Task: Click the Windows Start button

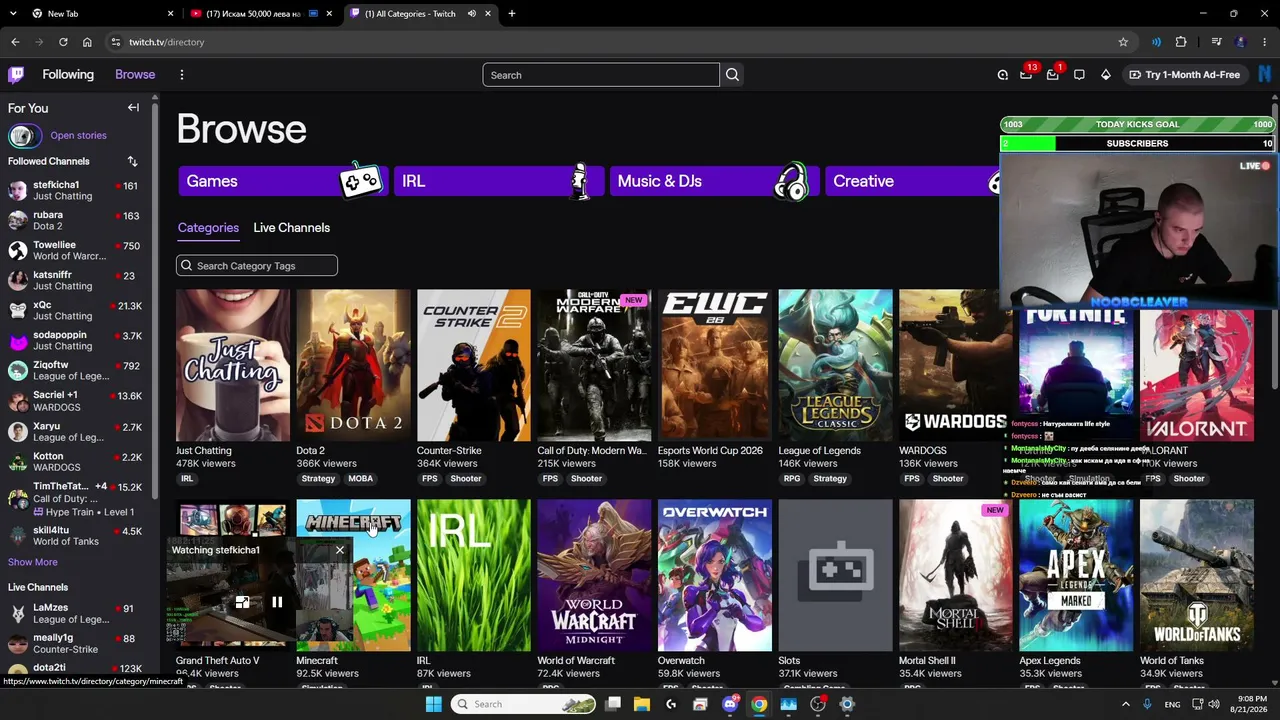Action: pos(433,704)
